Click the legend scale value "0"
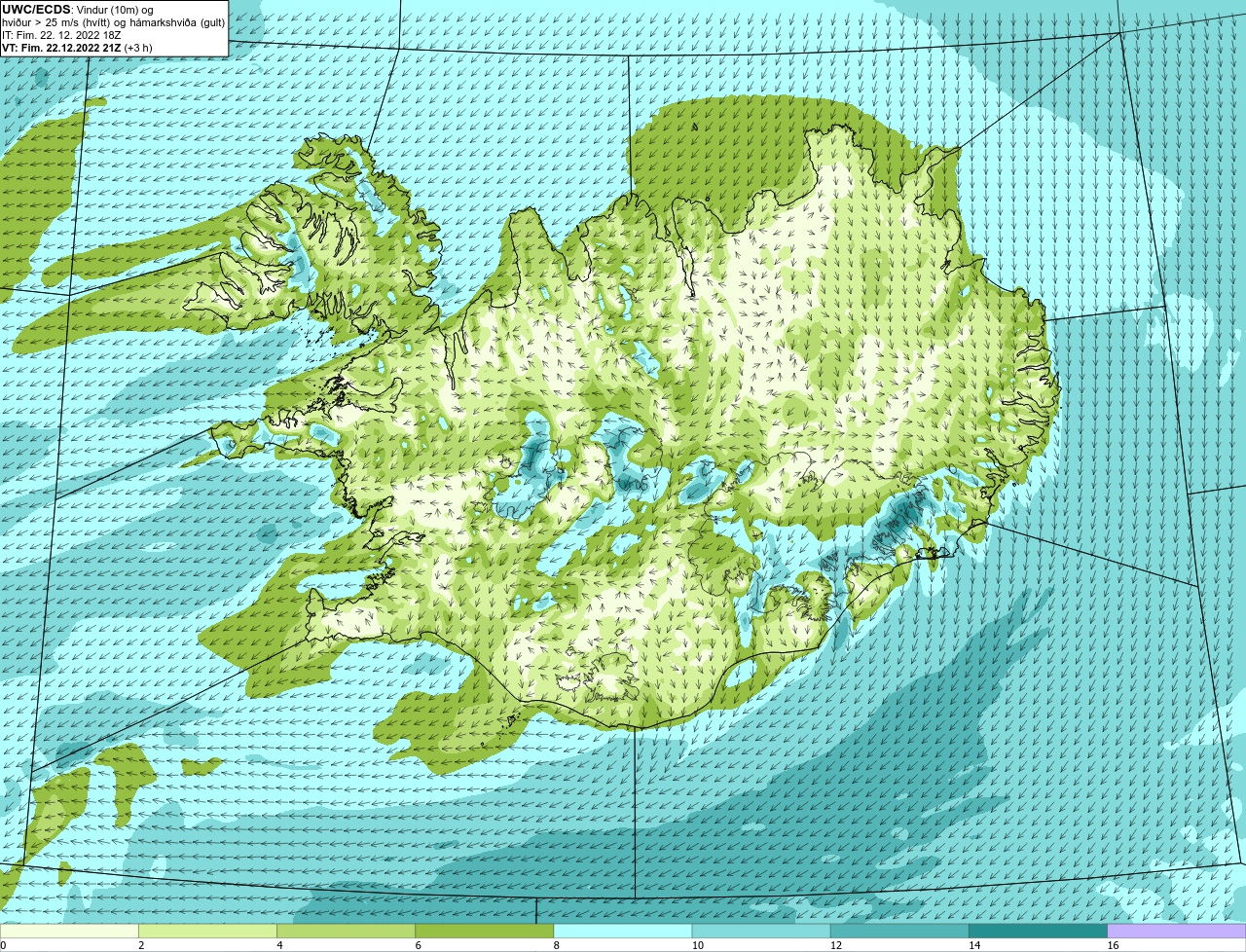Image resolution: width=1246 pixels, height=952 pixels. pyautogui.click(x=4, y=945)
